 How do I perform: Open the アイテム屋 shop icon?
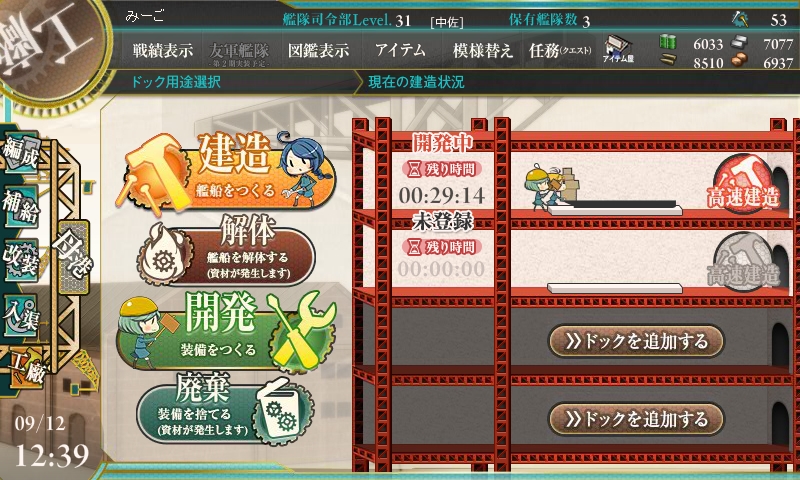pos(618,50)
